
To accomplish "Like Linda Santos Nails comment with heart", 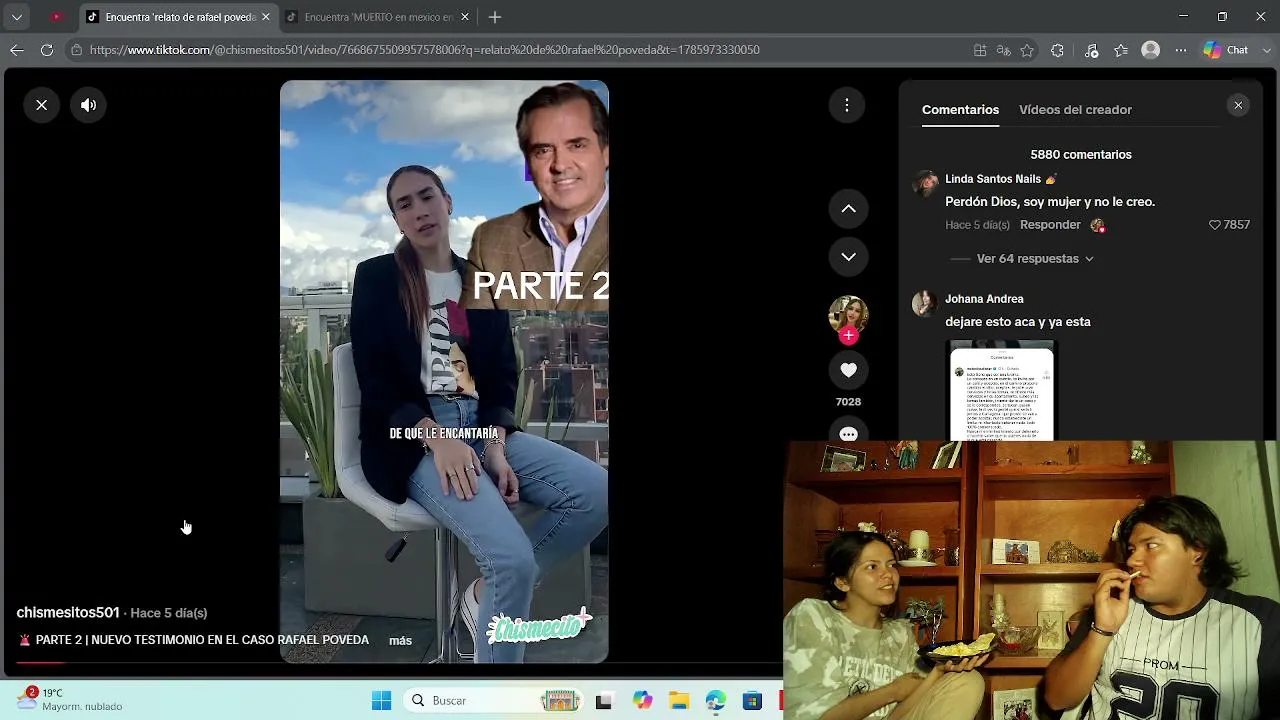I will coord(1215,225).
